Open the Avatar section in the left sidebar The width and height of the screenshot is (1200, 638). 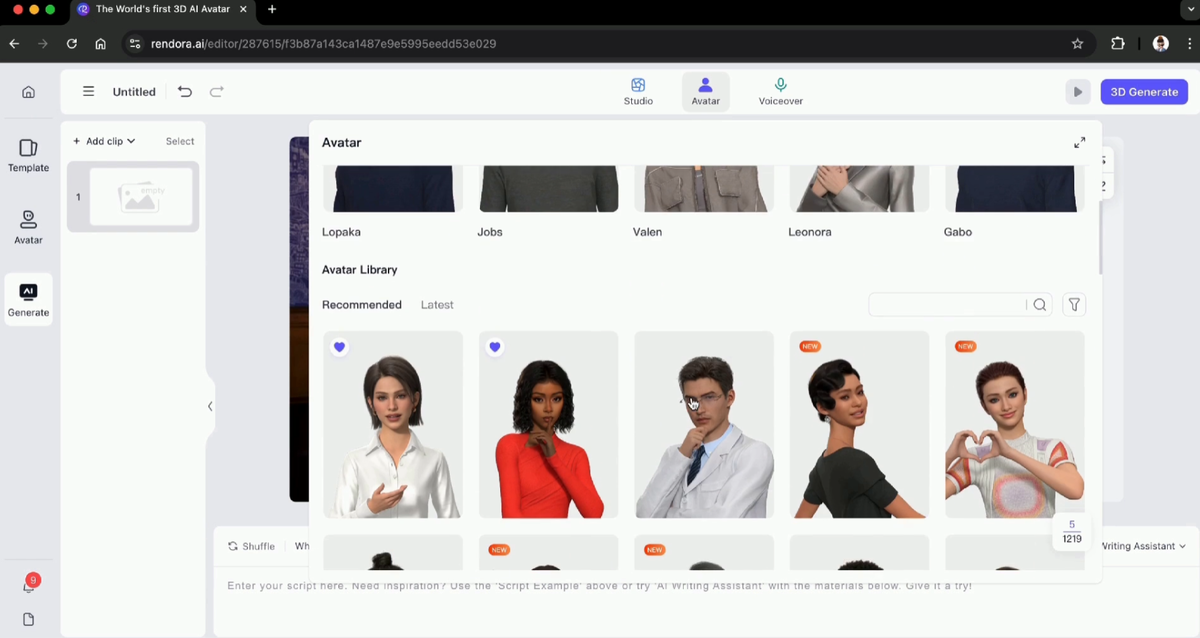[28, 227]
